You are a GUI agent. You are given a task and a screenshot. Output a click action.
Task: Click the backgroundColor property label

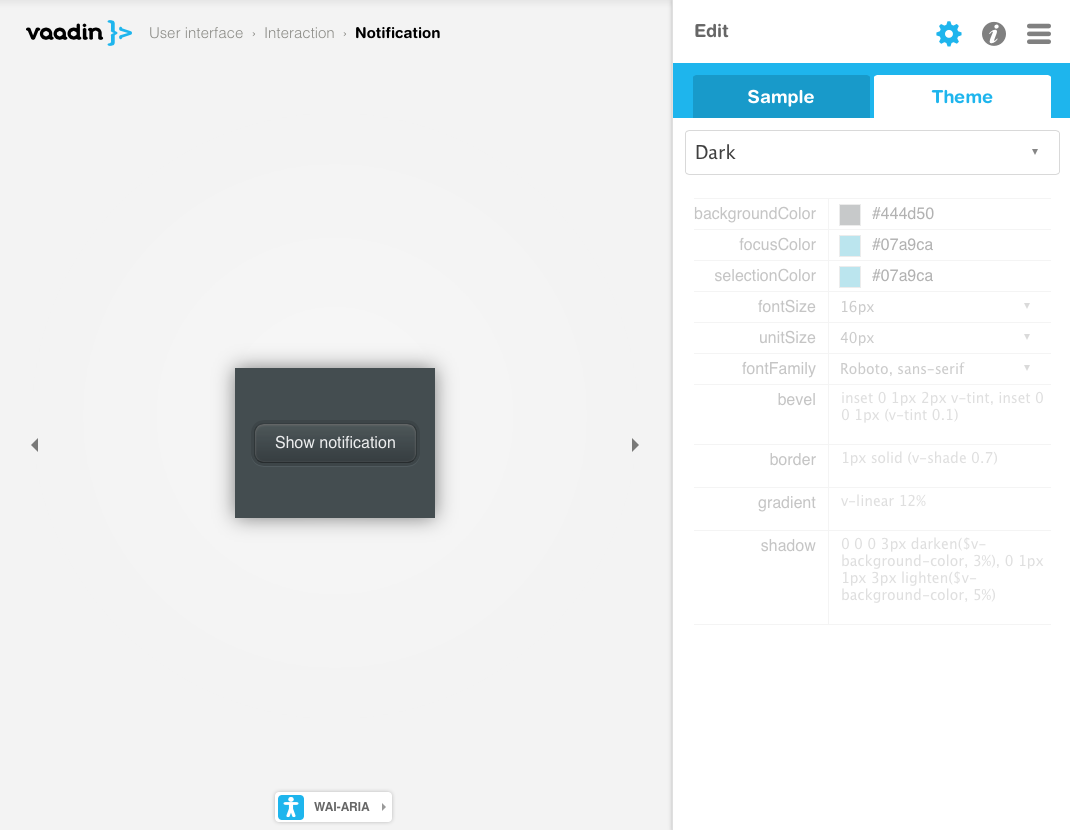point(755,214)
